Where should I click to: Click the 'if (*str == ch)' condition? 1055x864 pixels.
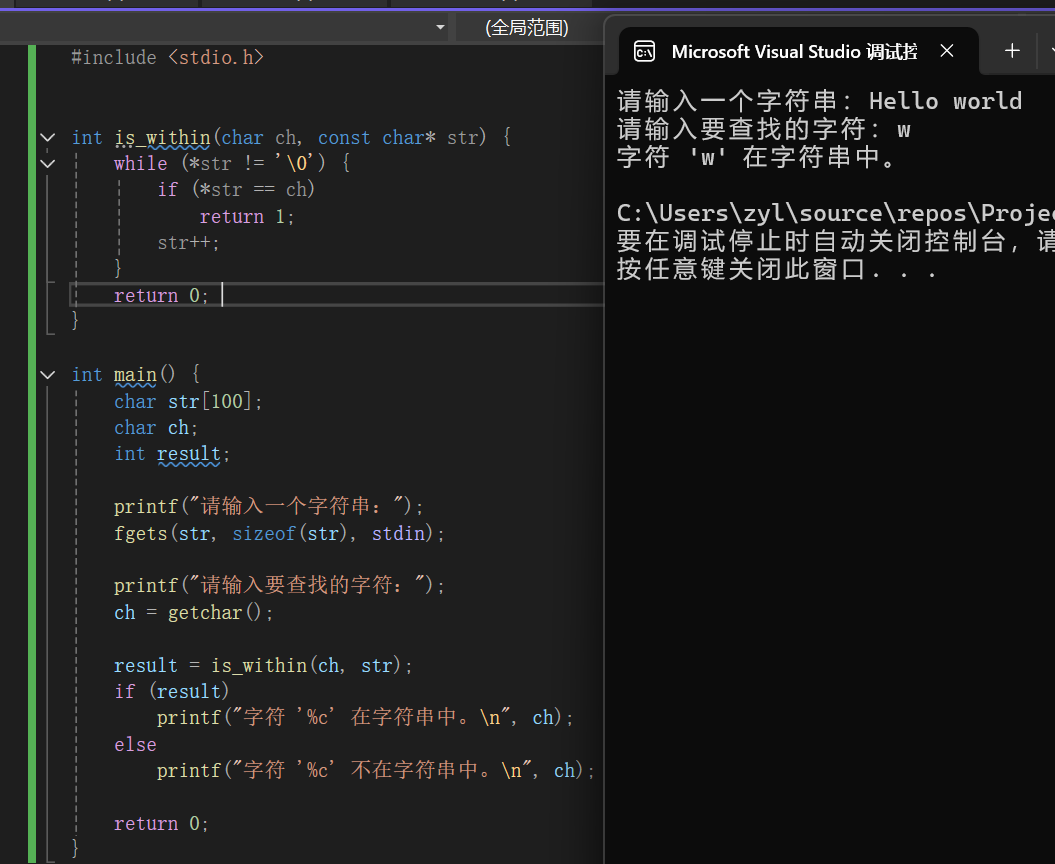point(236,190)
